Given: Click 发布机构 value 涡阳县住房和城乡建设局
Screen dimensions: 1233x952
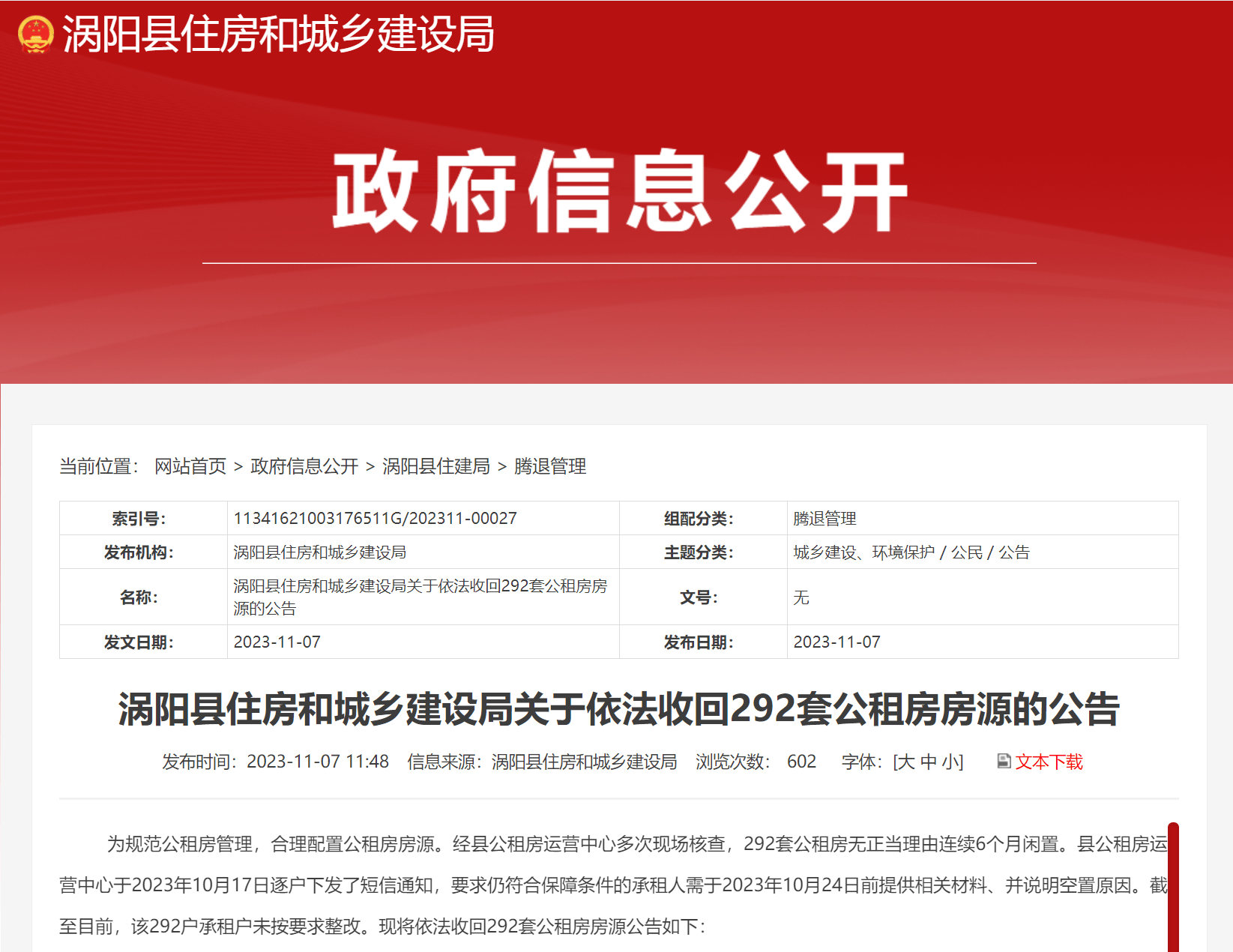Looking at the screenshot, I should pos(320,552).
